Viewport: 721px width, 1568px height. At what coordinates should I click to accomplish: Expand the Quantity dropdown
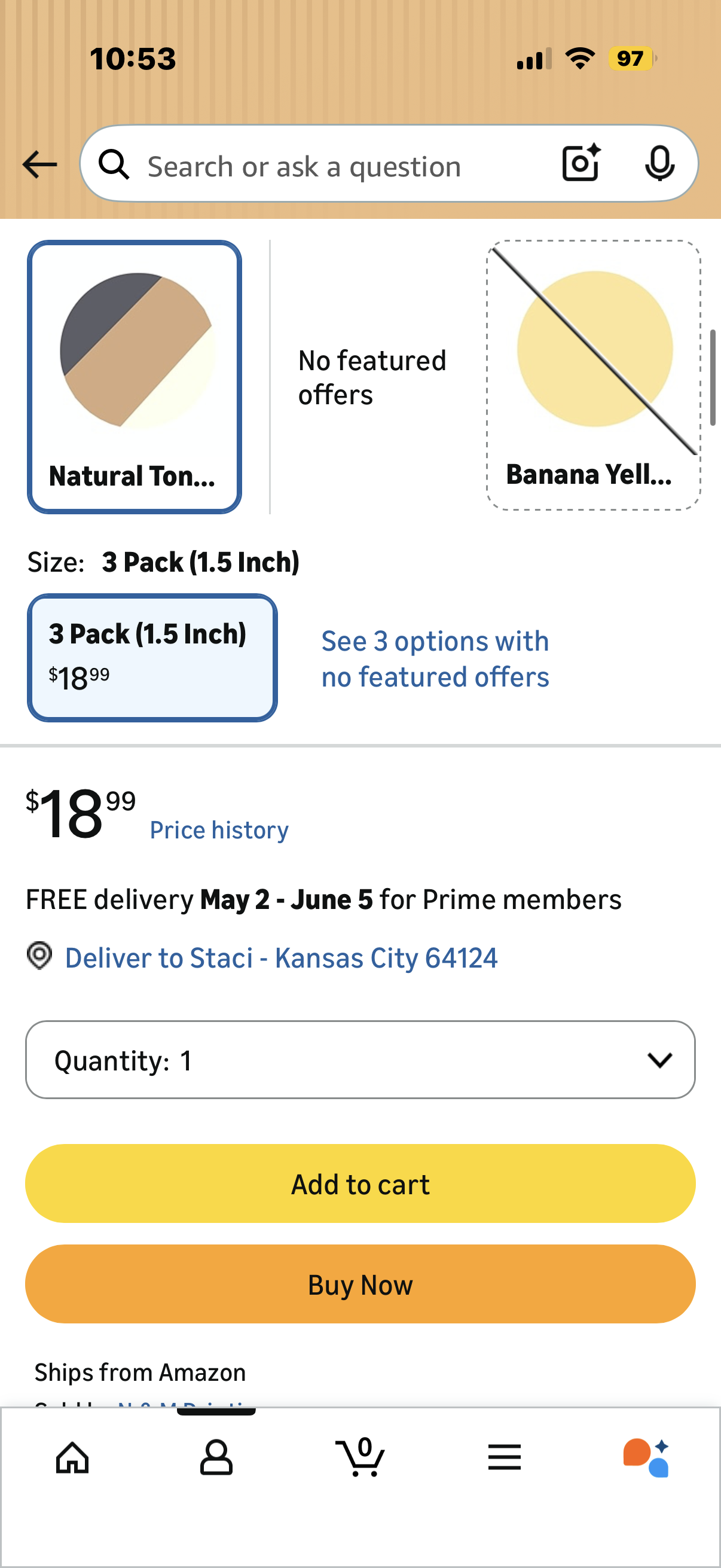360,1060
